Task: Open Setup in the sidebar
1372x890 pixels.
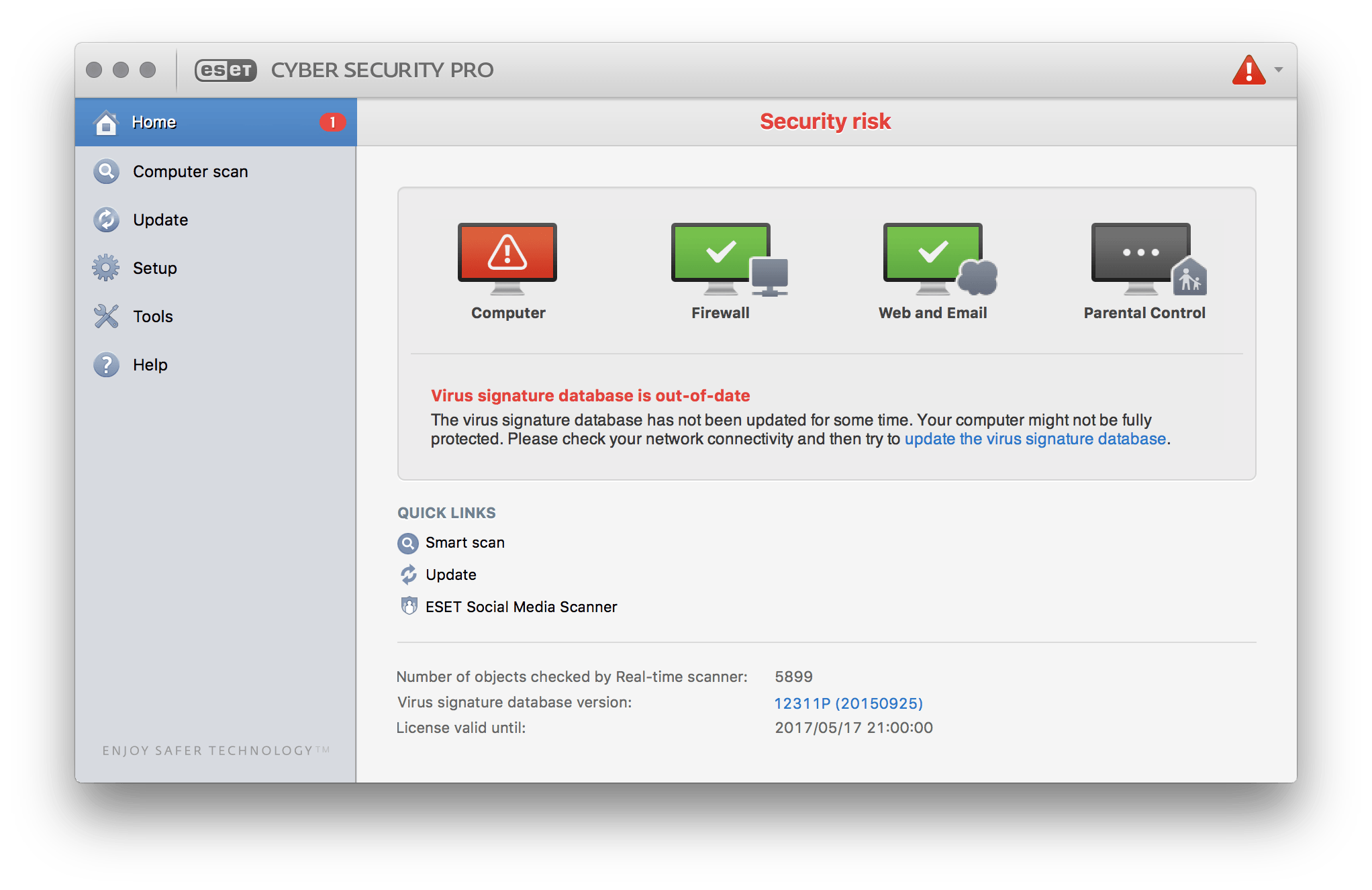Action: point(154,268)
